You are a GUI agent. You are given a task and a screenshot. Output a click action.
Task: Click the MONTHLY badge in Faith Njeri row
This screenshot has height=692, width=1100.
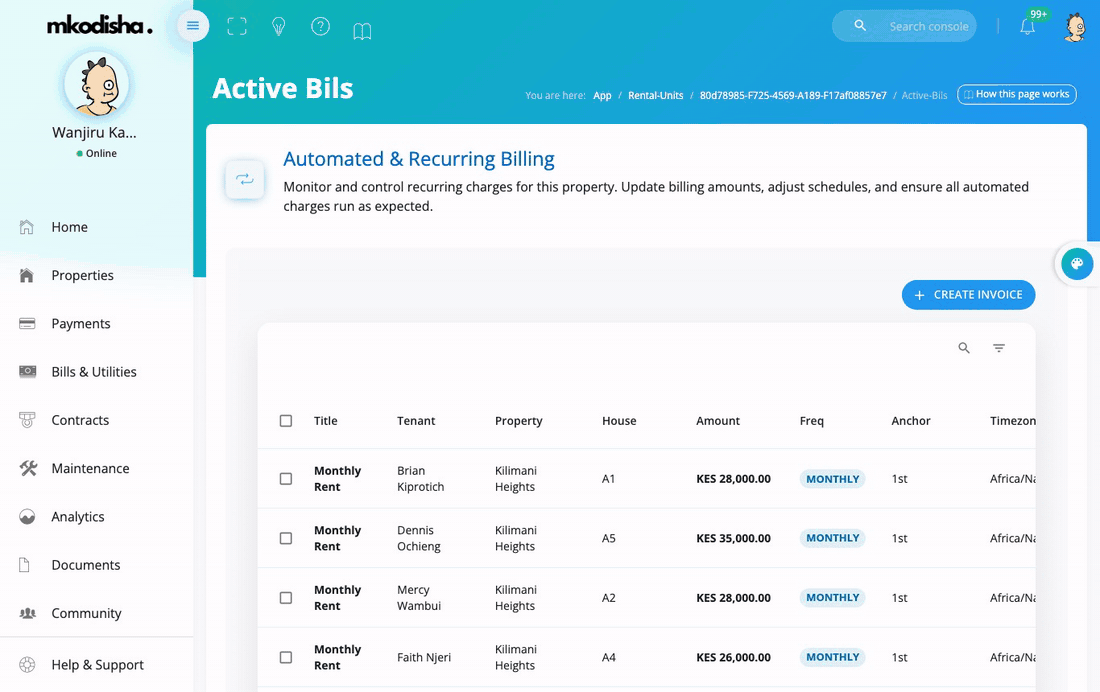click(832, 657)
